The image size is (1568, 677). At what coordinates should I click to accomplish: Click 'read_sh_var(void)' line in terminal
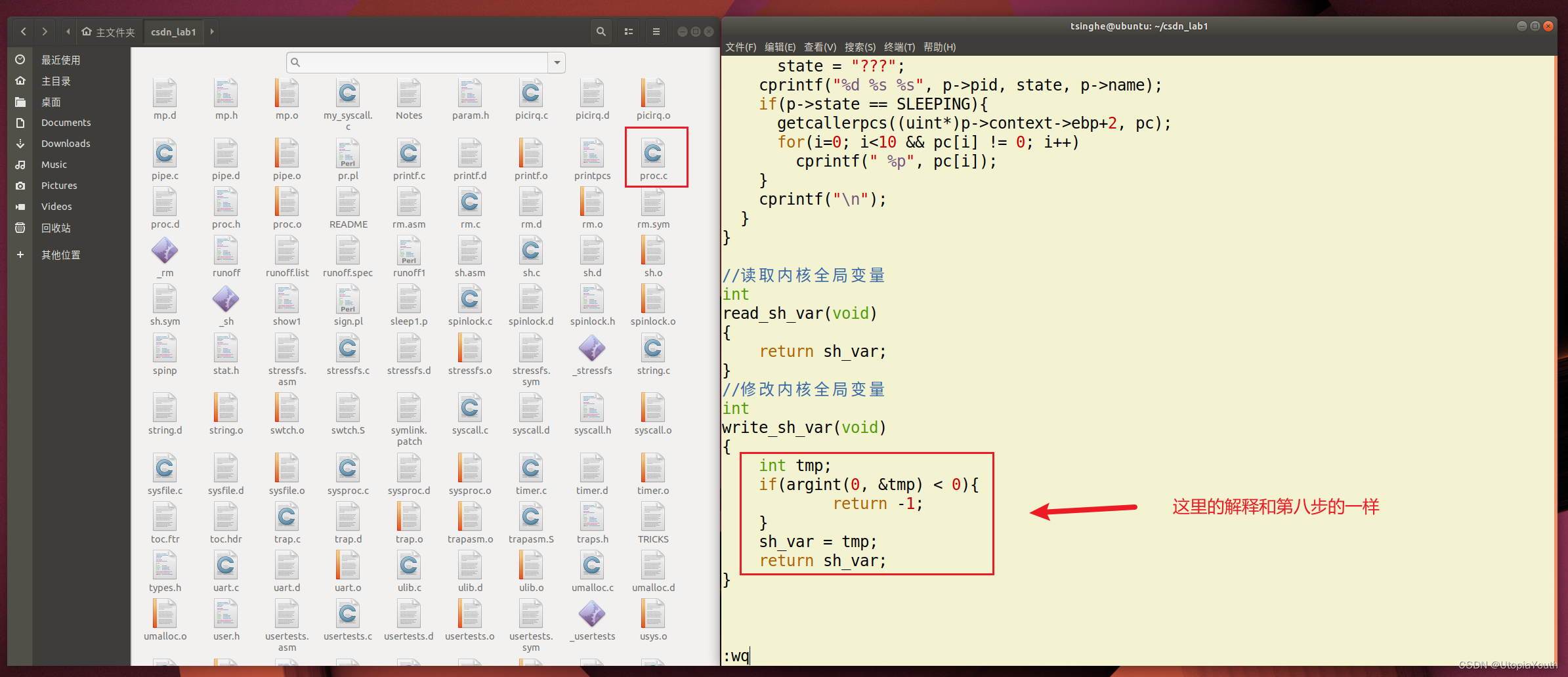[x=800, y=314]
